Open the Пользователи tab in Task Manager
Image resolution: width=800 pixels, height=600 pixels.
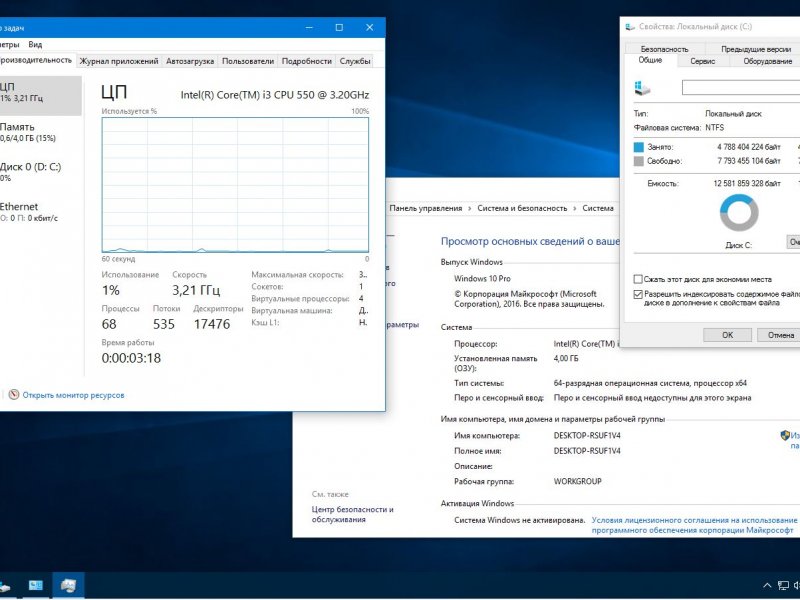248,61
